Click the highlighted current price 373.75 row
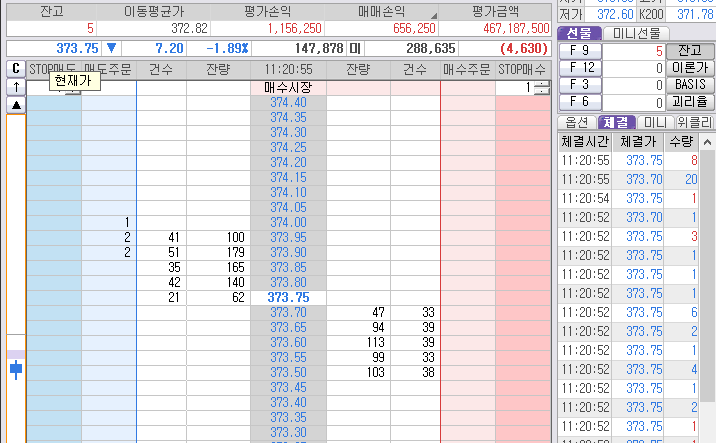This screenshot has height=443, width=716. click(288, 298)
